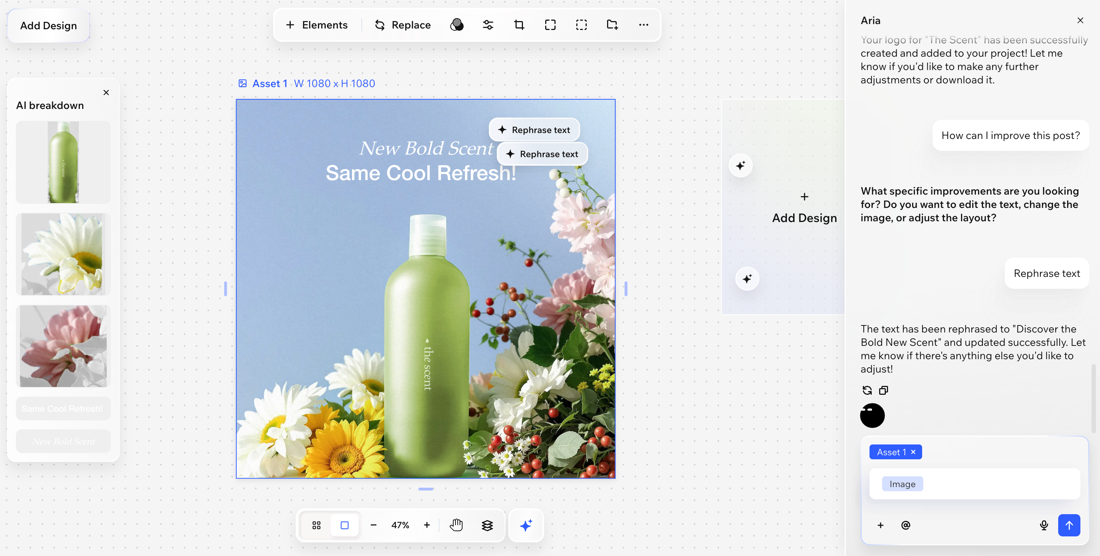The height and width of the screenshot is (556, 1100).
Task: Click the lower Rephrase text button on canvas
Action: [542, 154]
